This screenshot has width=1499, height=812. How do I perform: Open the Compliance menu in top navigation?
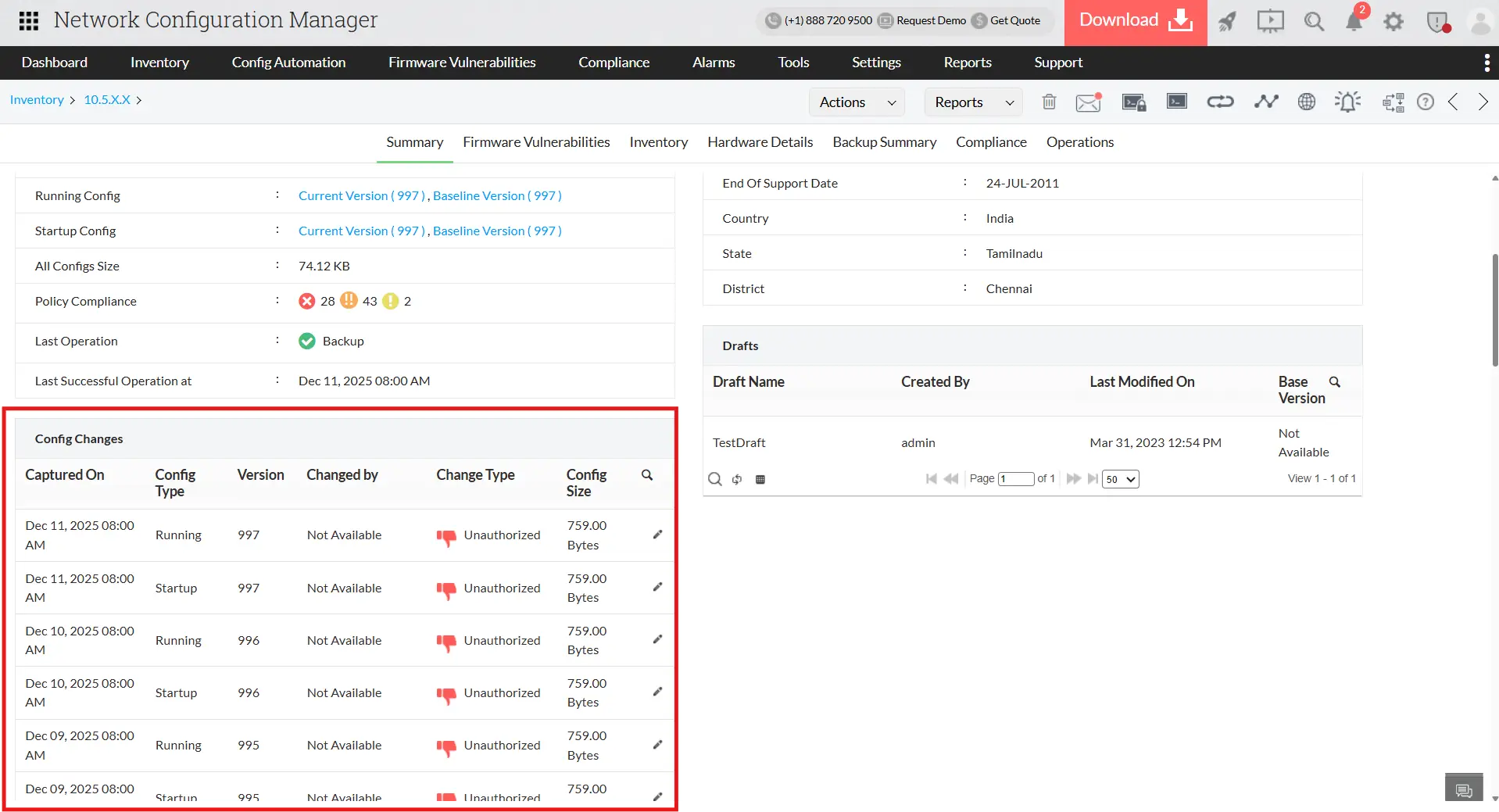tap(614, 63)
